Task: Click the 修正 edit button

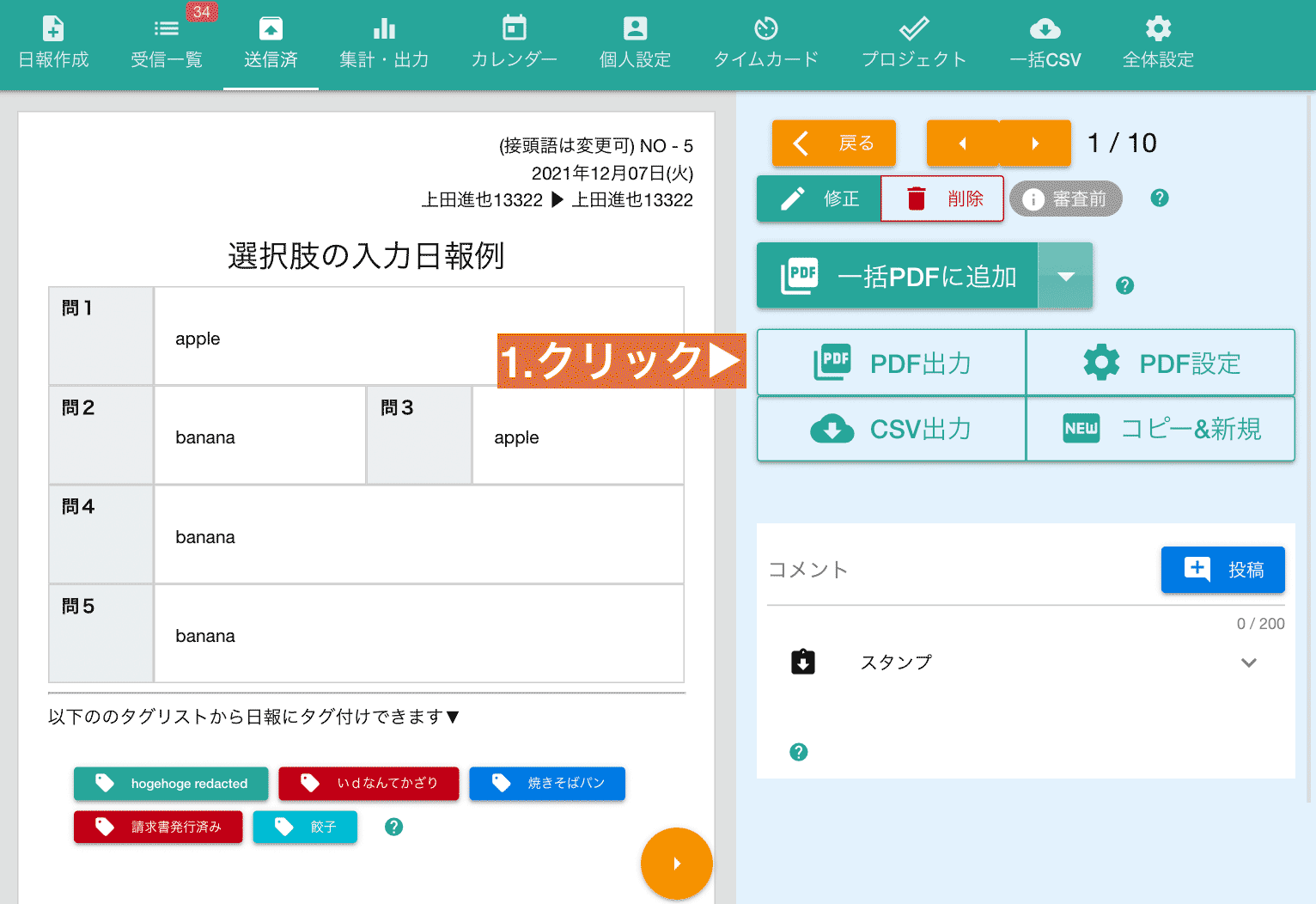Action: click(819, 199)
